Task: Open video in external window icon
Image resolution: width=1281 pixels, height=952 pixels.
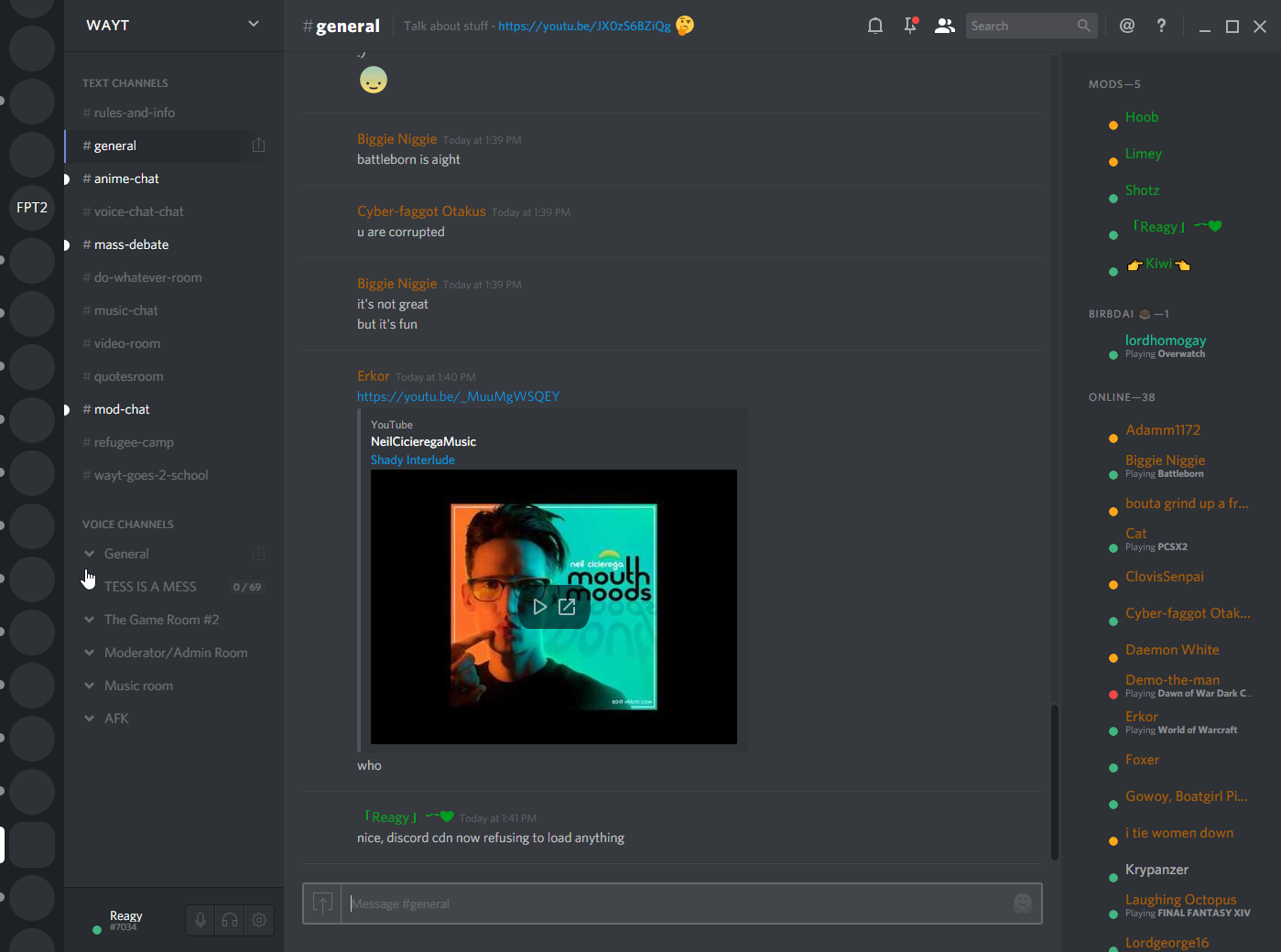Action: (568, 607)
